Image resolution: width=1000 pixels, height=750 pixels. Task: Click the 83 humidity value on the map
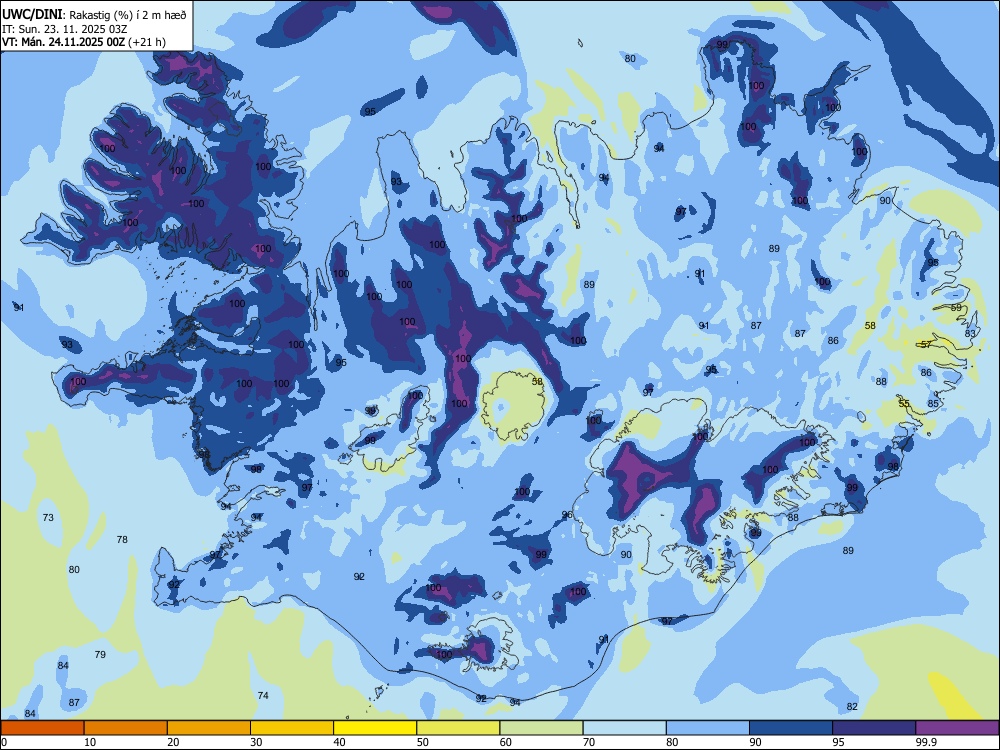tap(970, 334)
